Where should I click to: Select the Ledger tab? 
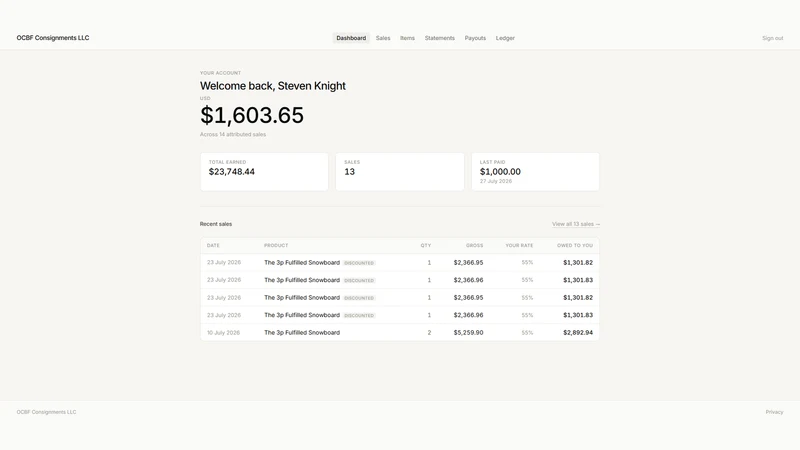click(505, 38)
